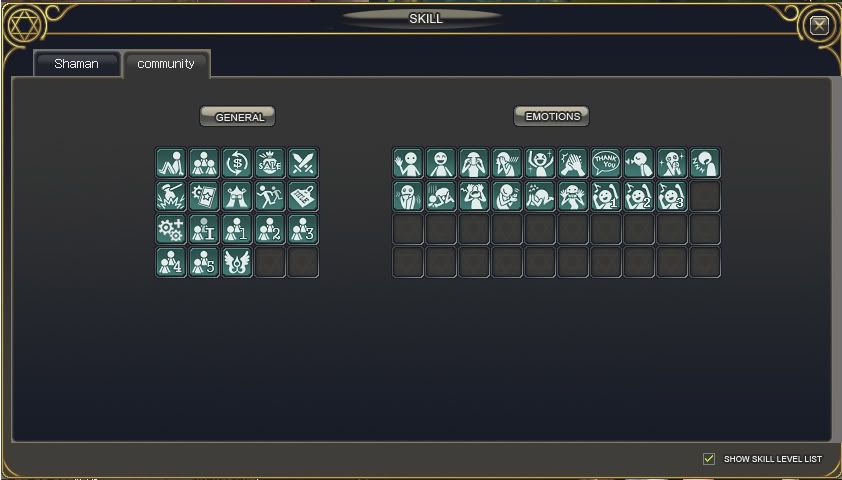Screen dimensions: 842x480
Task: Open the SALE shop skill icon
Action: coord(270,163)
